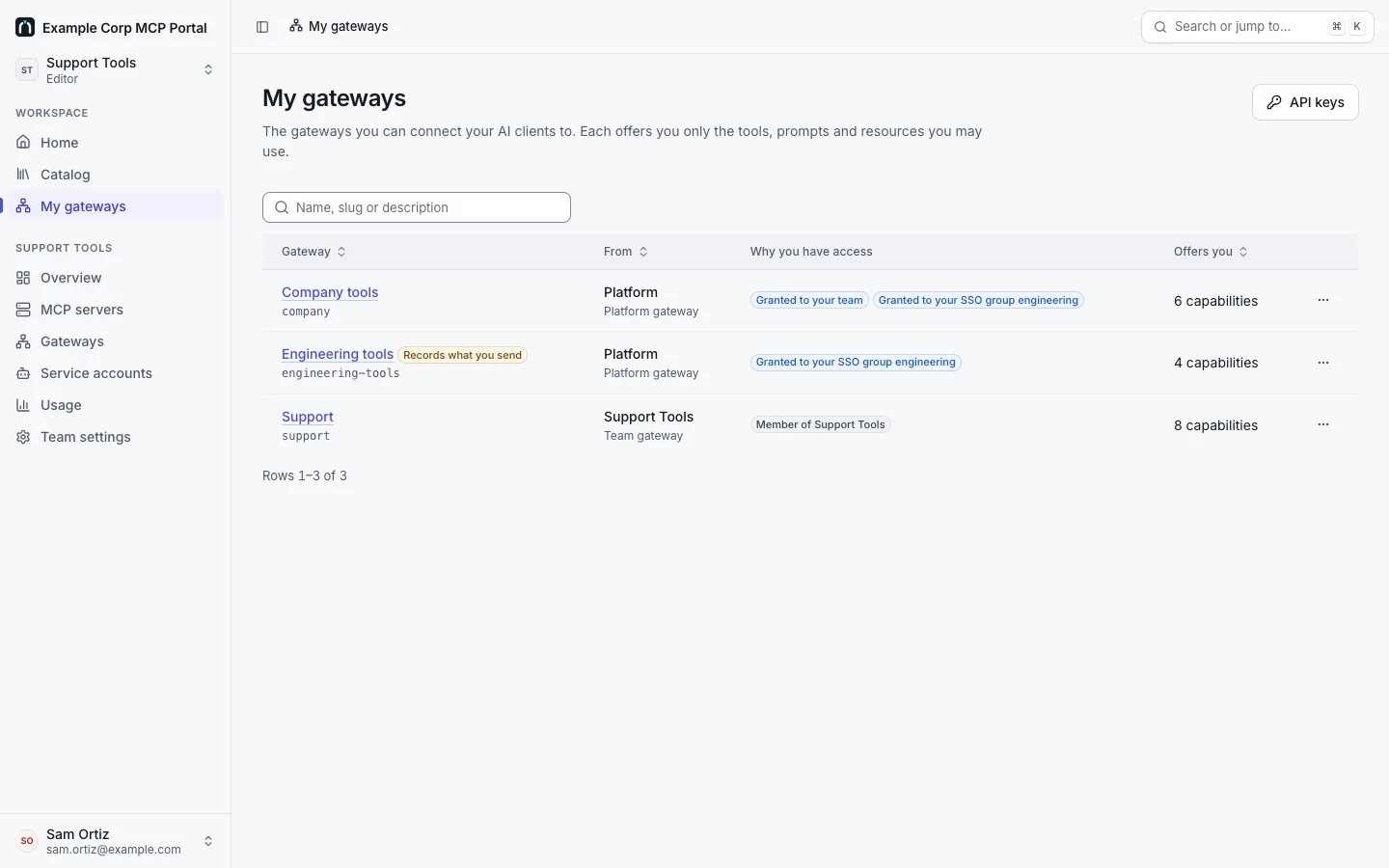Click the engineering-tools slug text
The image size is (1389, 868).
point(340,373)
